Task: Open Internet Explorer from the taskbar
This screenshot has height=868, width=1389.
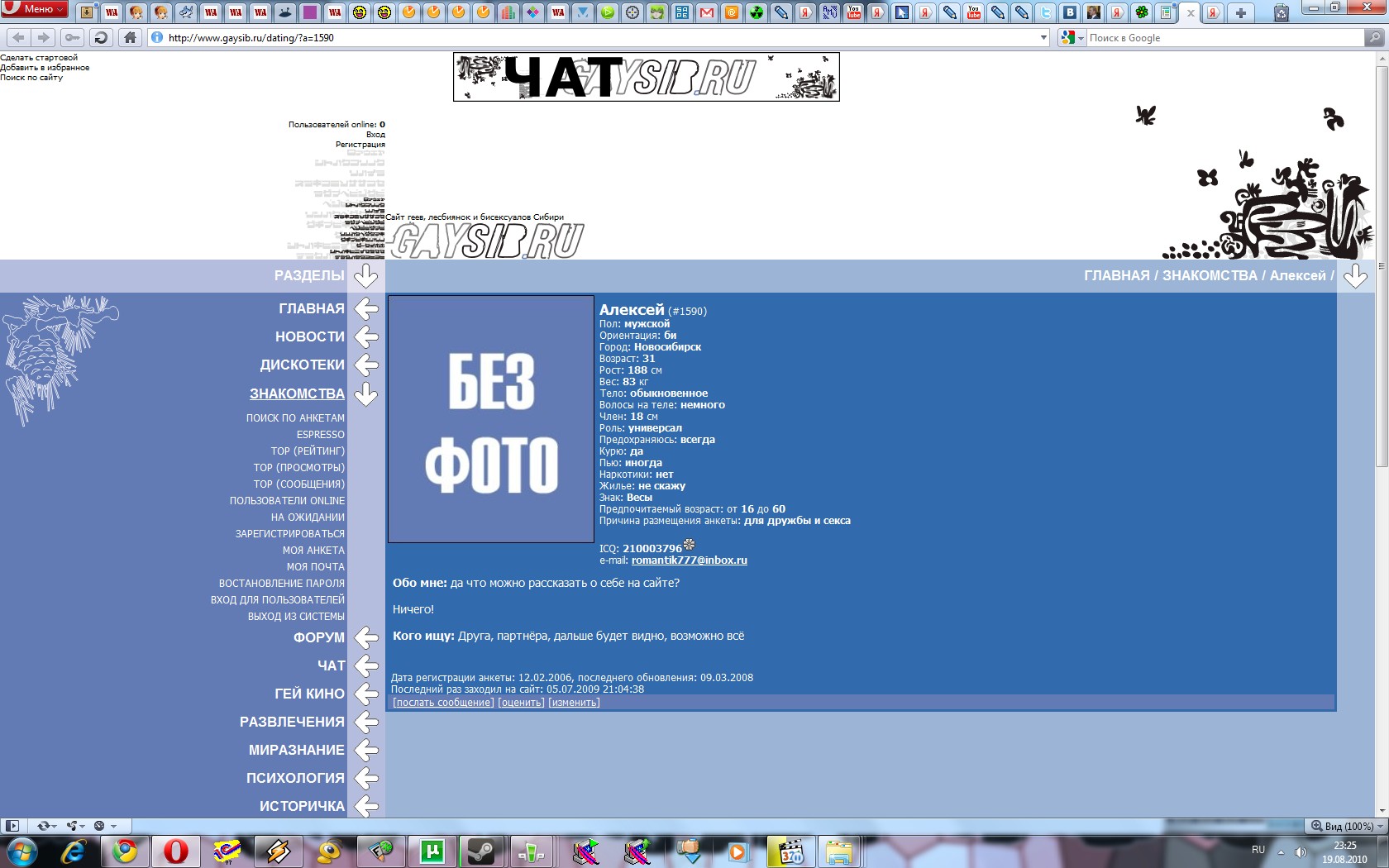Action: [x=74, y=851]
